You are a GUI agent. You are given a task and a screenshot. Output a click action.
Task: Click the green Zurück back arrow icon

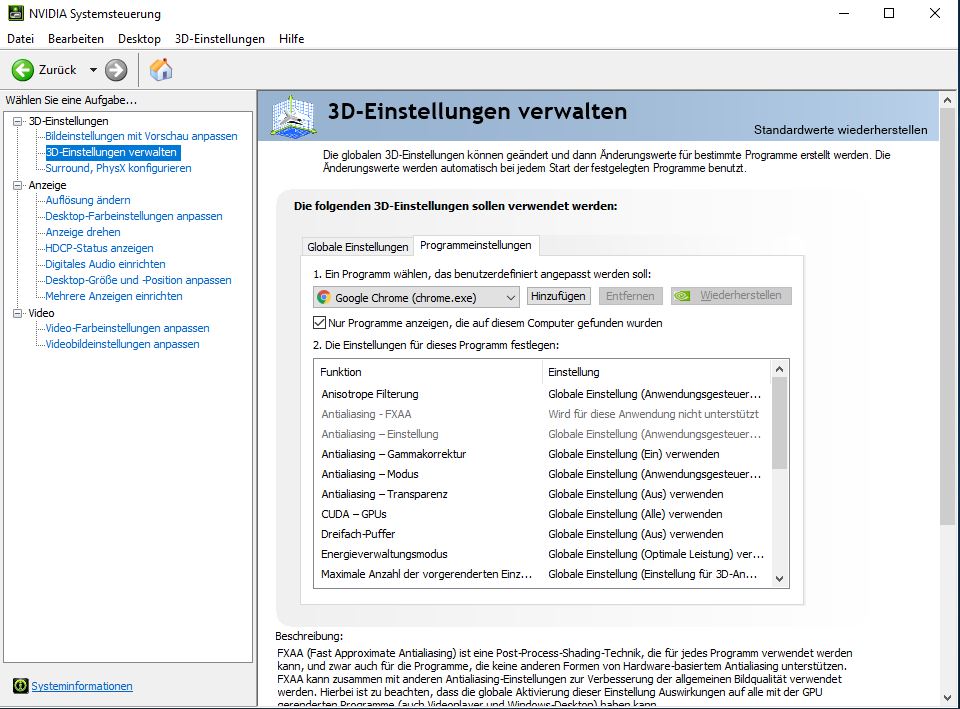pyautogui.click(x=23, y=70)
